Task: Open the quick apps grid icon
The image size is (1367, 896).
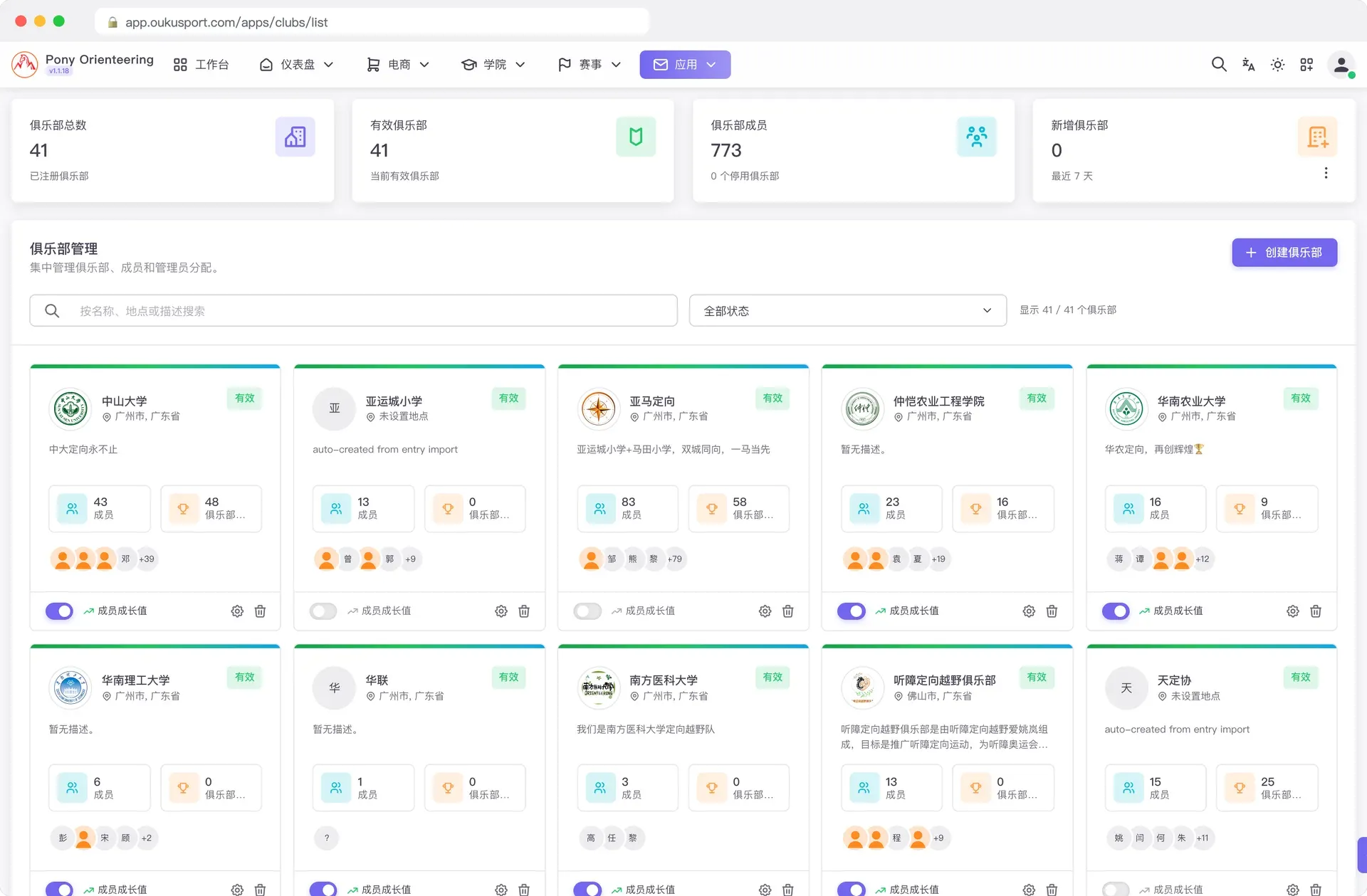Action: (1306, 65)
